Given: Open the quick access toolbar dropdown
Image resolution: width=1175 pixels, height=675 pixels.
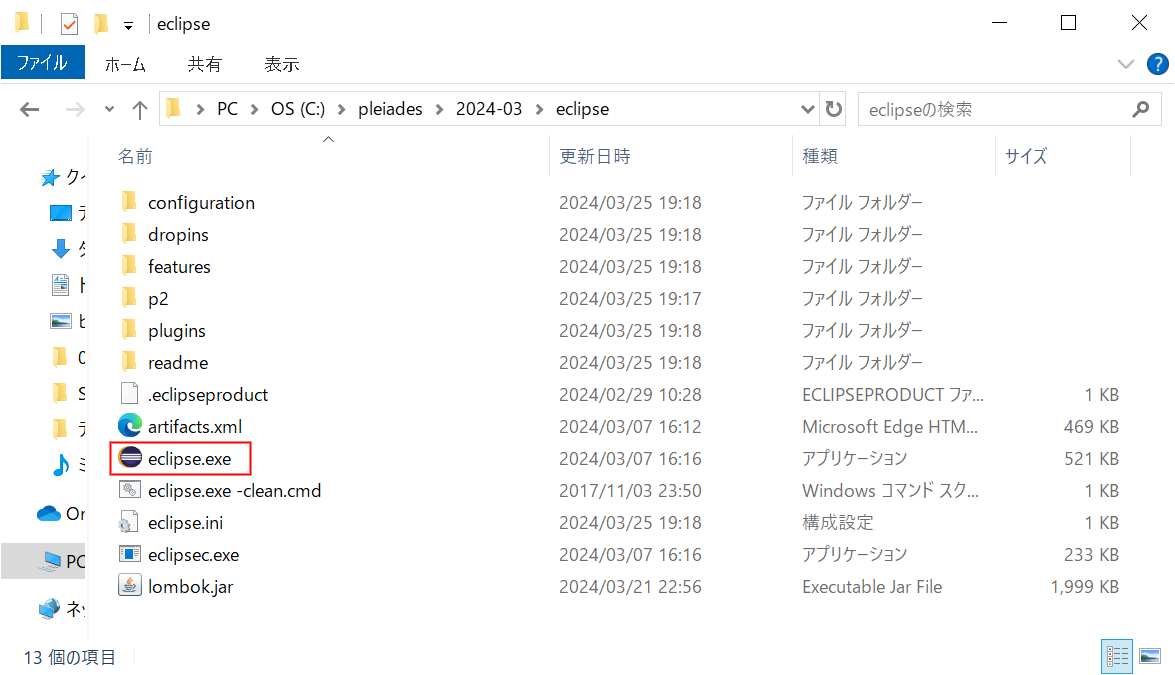Looking at the screenshot, I should pos(128,26).
